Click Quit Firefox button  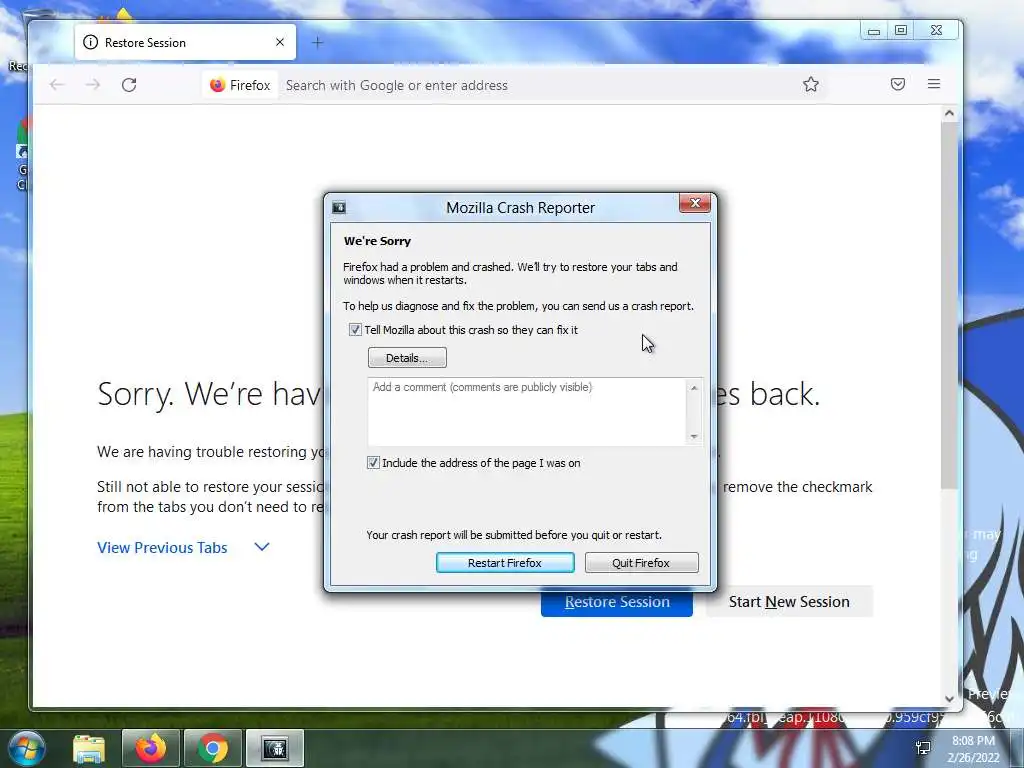[641, 563]
